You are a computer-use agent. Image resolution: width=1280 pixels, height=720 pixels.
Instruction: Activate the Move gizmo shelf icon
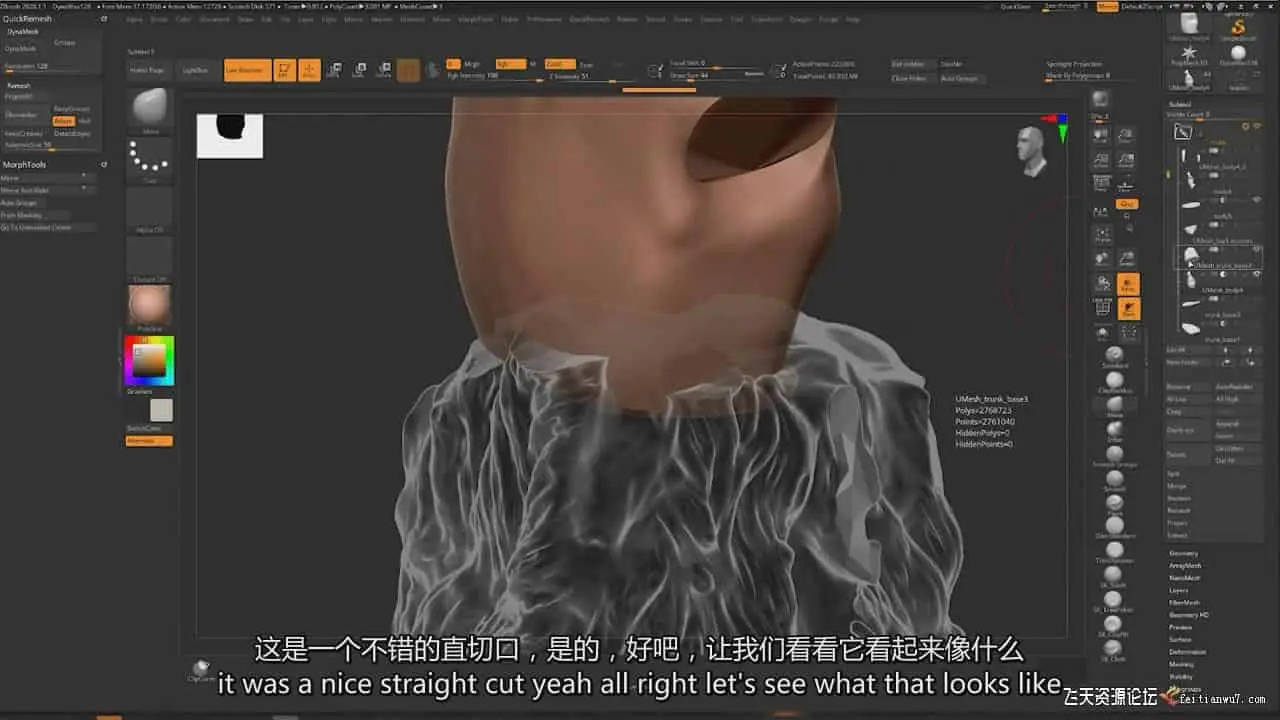[334, 70]
